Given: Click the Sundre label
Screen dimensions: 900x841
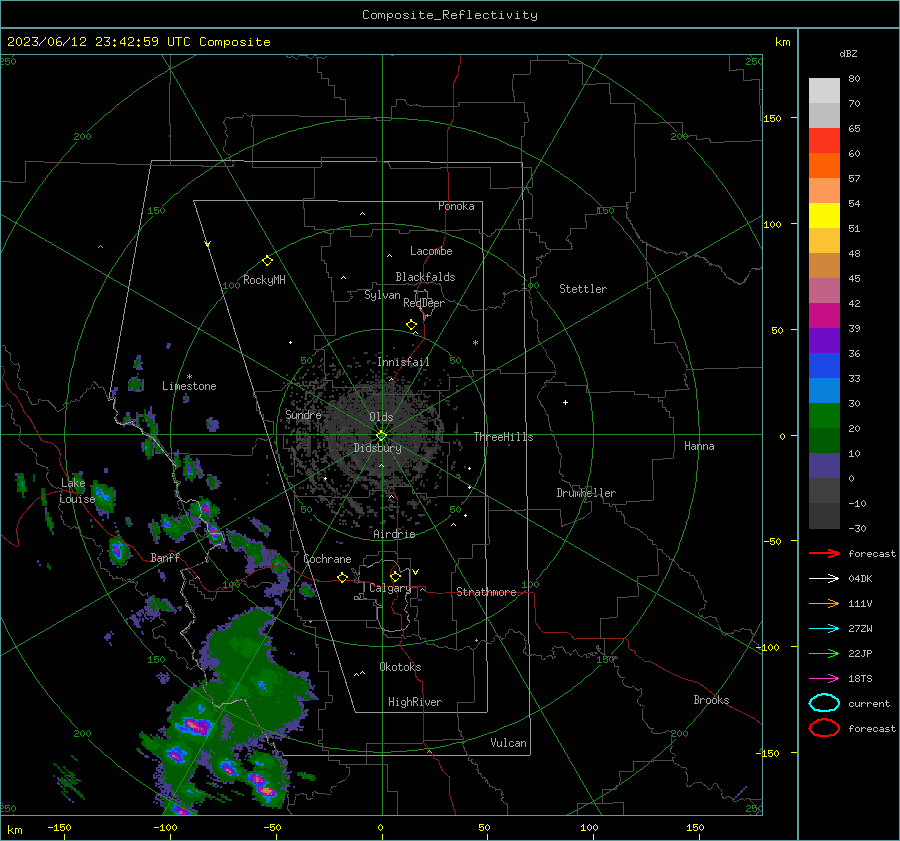Looking at the screenshot, I should [303, 415].
